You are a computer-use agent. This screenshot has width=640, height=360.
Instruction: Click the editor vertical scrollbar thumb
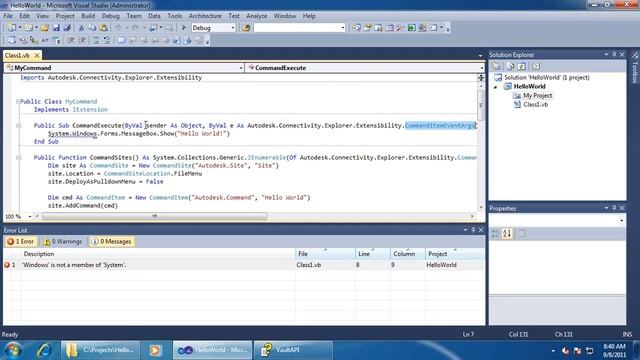tap(481, 105)
